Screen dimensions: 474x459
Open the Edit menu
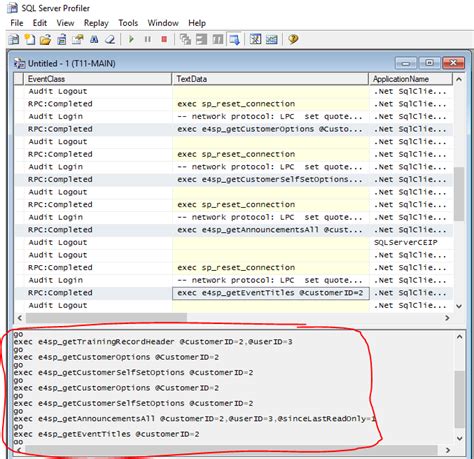coord(39,23)
